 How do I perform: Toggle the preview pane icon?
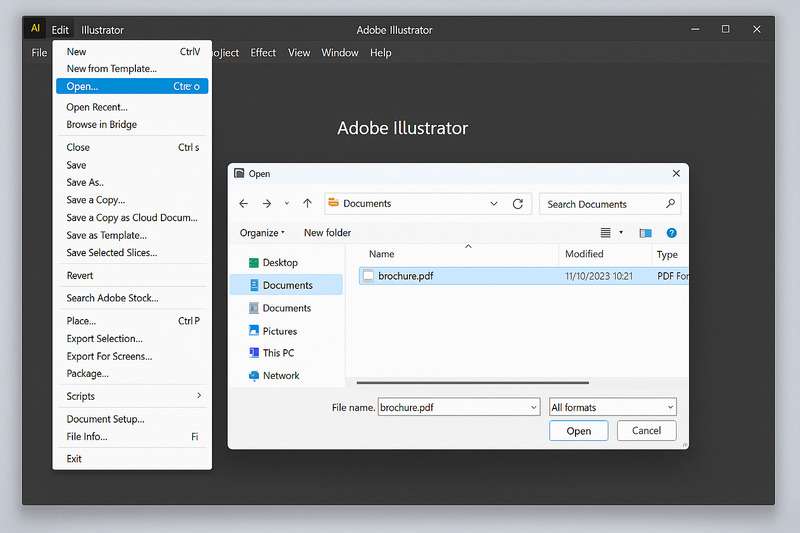[x=645, y=233]
